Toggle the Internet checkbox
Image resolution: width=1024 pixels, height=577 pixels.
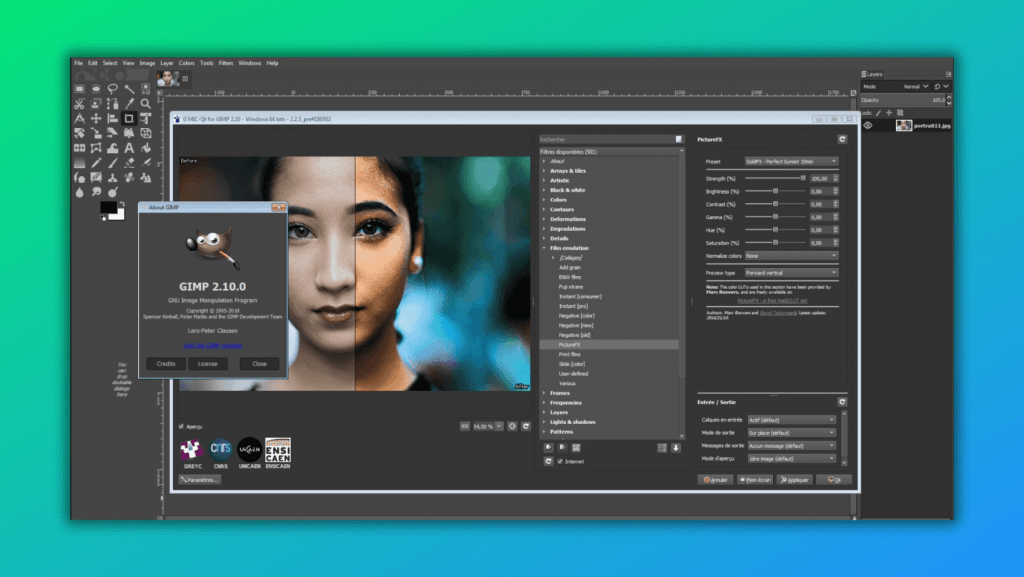[560, 461]
